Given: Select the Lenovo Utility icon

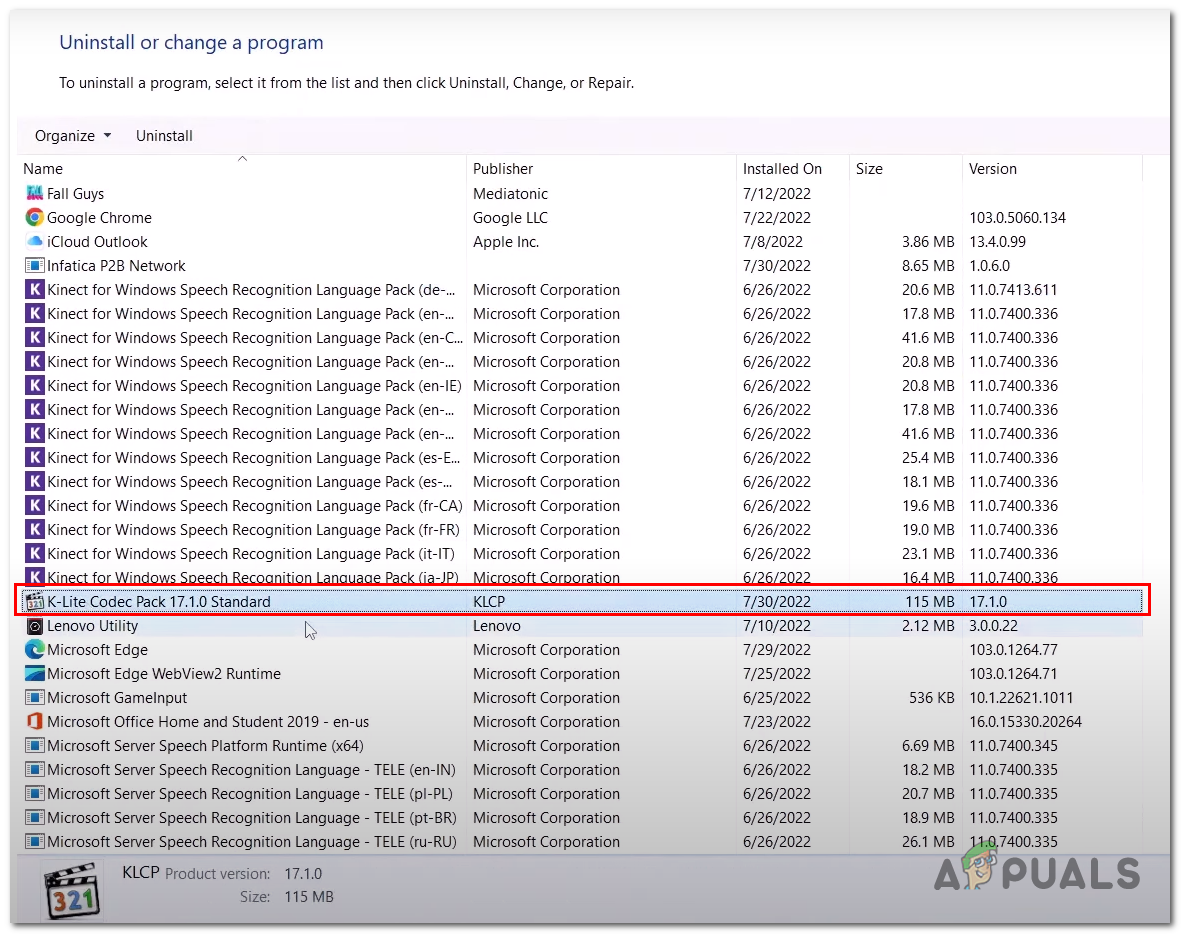Looking at the screenshot, I should click(34, 626).
